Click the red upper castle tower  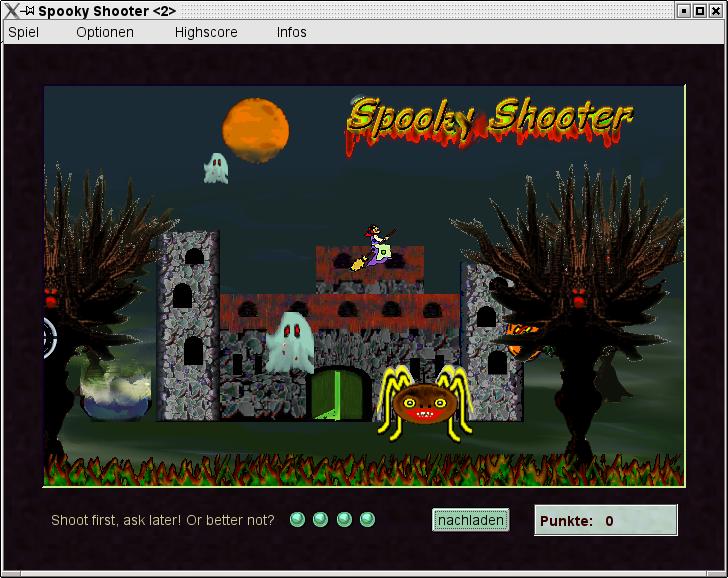point(370,270)
